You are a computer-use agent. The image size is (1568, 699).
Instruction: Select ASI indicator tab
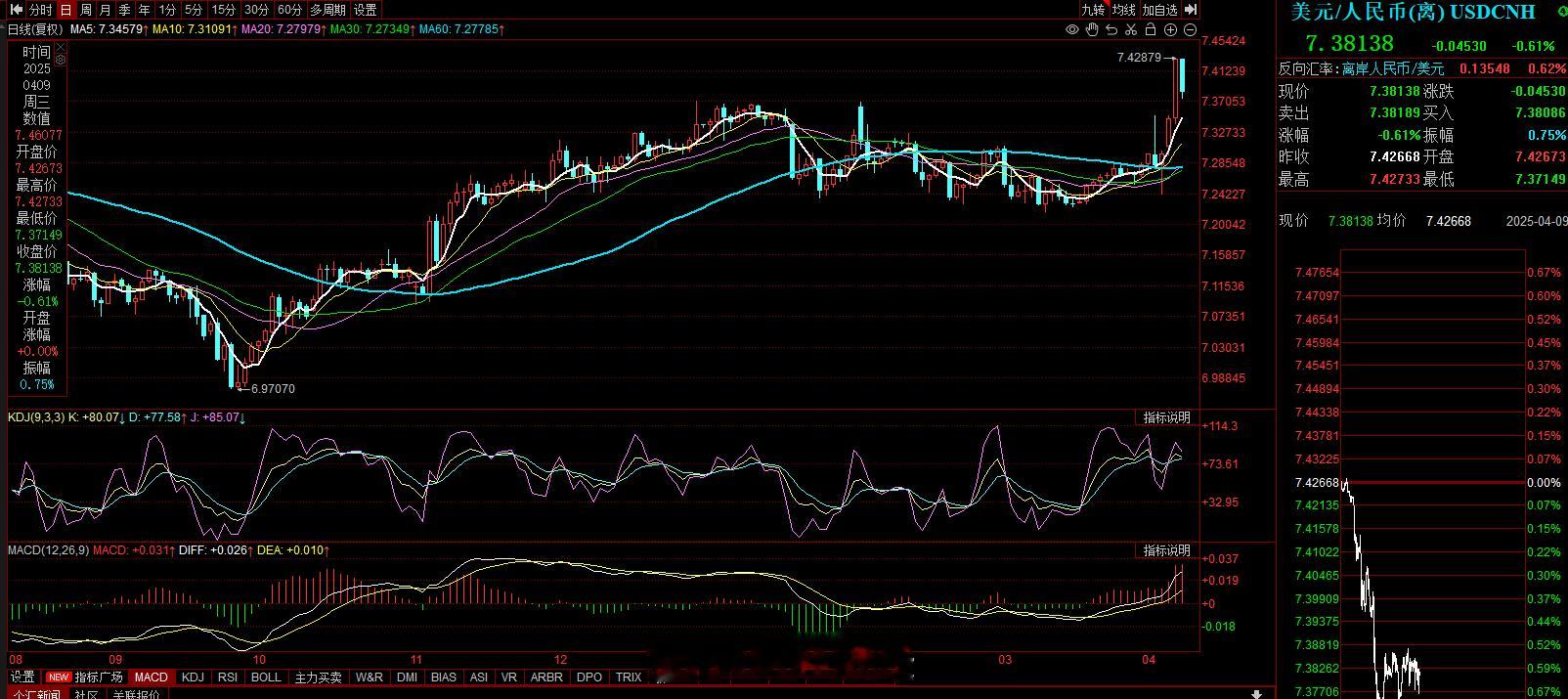click(x=479, y=677)
